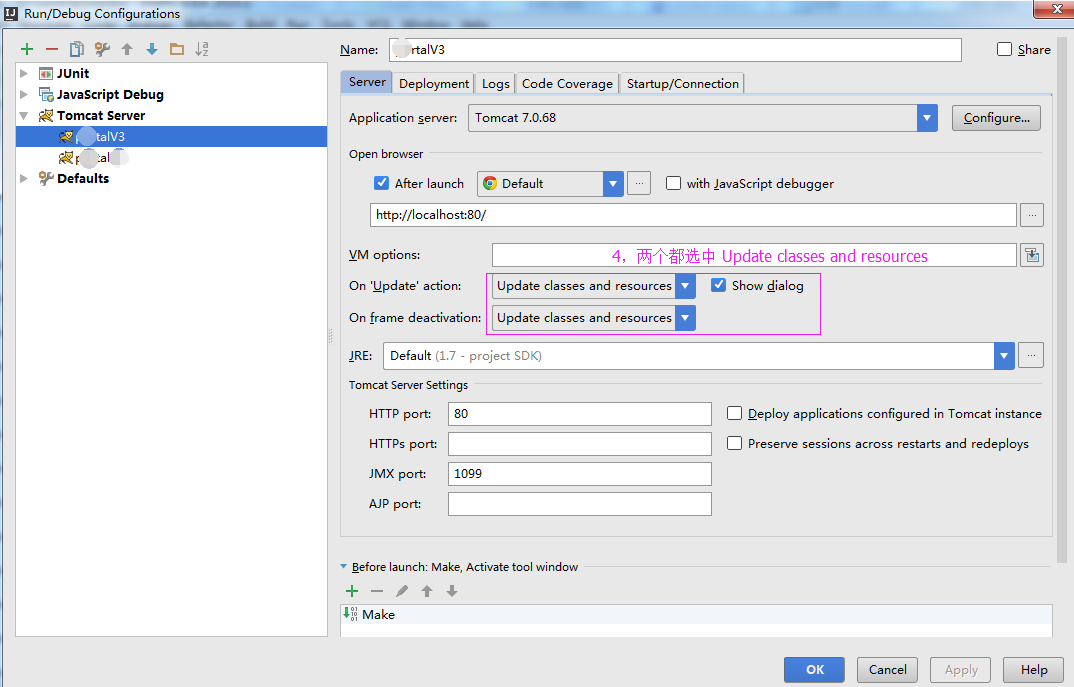Click the Configure... button
The width and height of the screenshot is (1074, 687).
tap(996, 118)
